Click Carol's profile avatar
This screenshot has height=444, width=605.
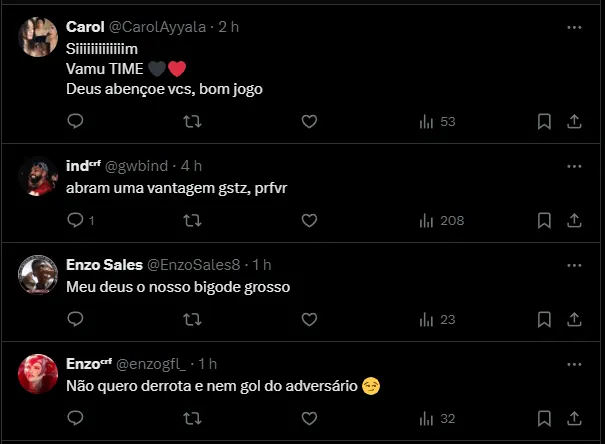click(x=38, y=38)
